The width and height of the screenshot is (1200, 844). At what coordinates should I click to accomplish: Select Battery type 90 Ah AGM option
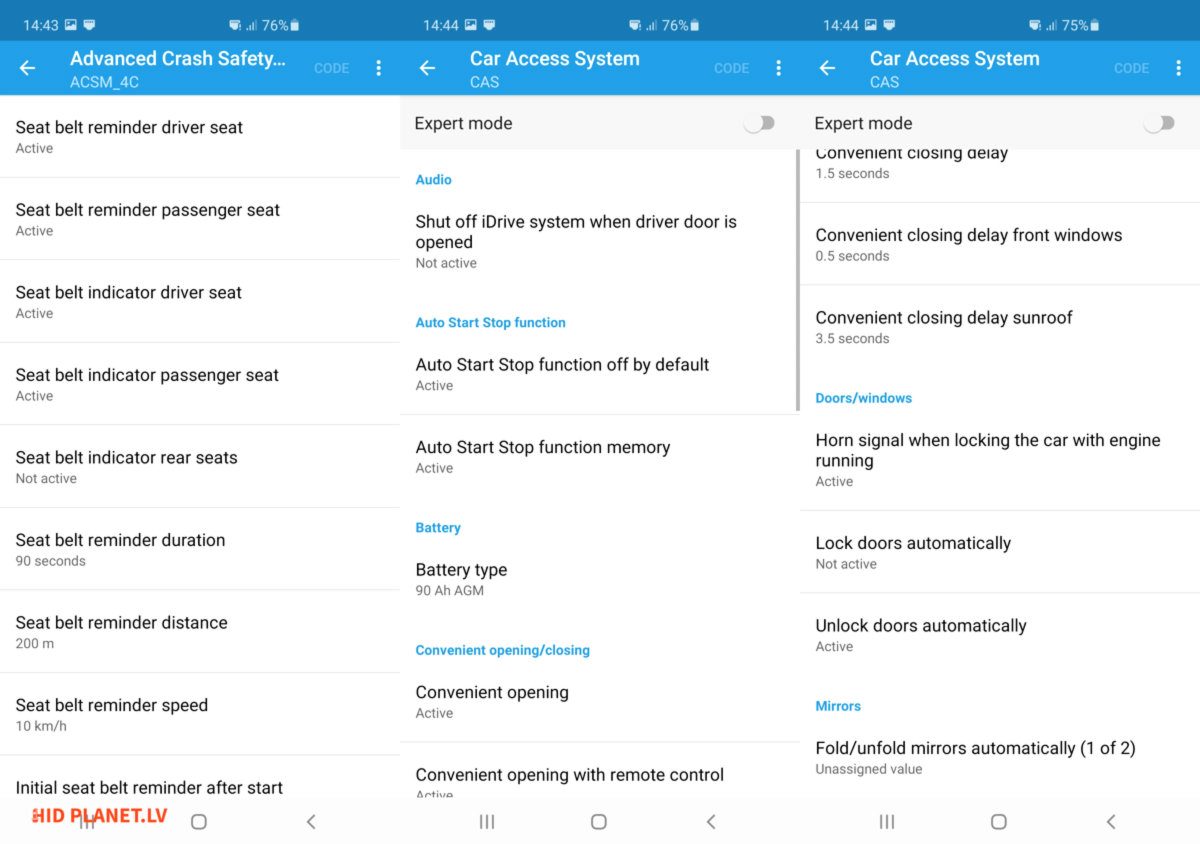click(600, 579)
